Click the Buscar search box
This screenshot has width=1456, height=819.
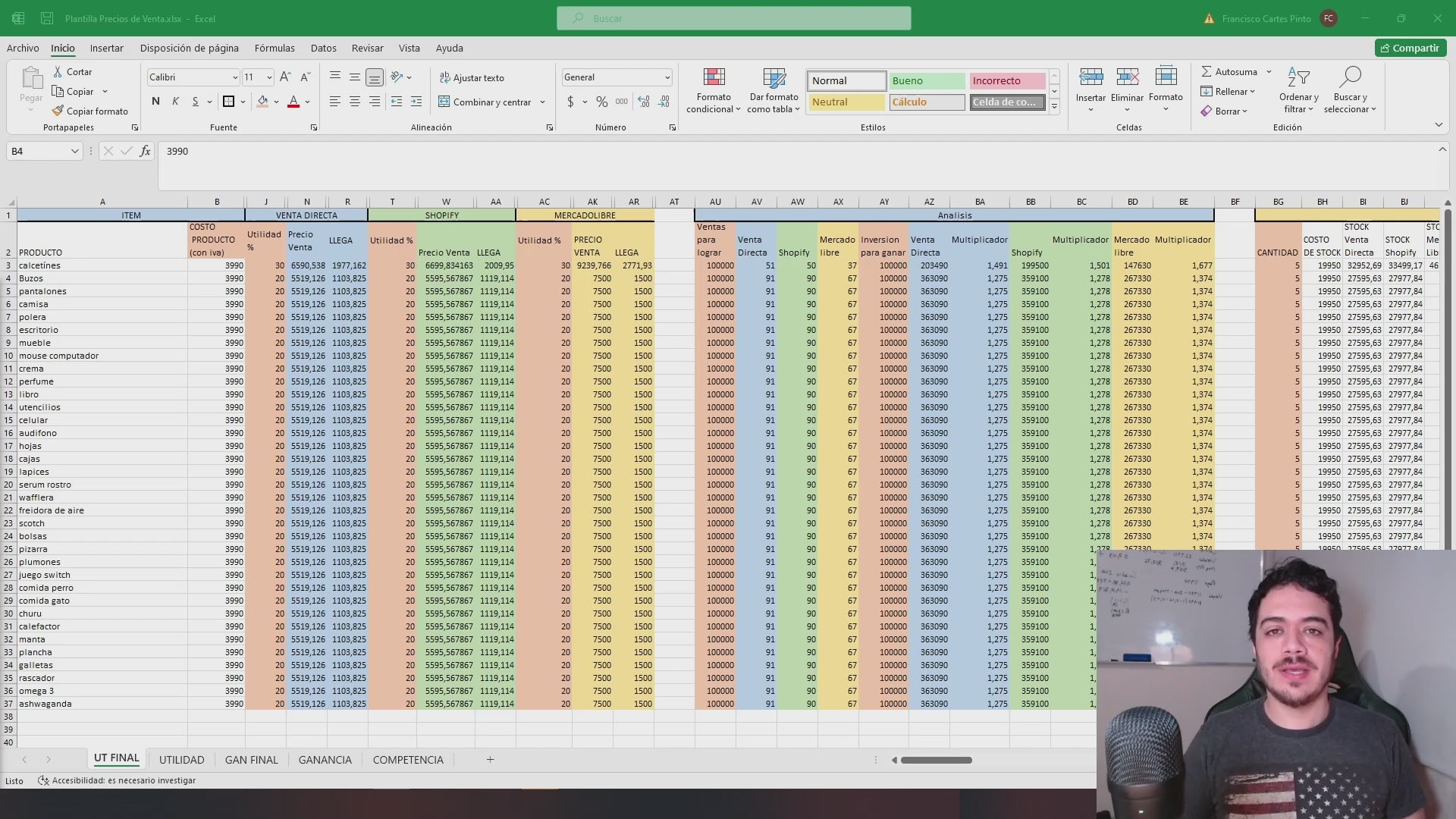733,18
